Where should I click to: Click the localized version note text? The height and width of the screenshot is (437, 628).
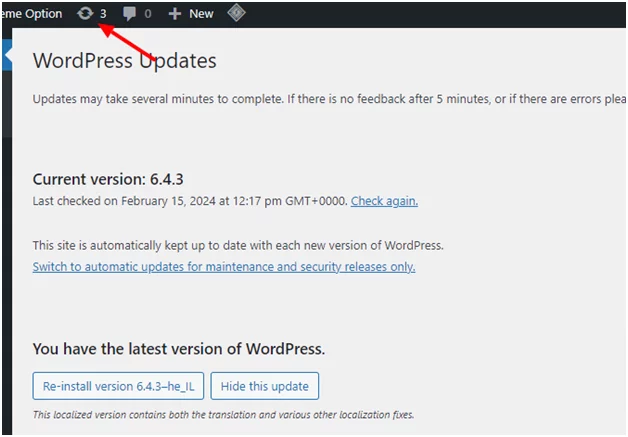223,415
